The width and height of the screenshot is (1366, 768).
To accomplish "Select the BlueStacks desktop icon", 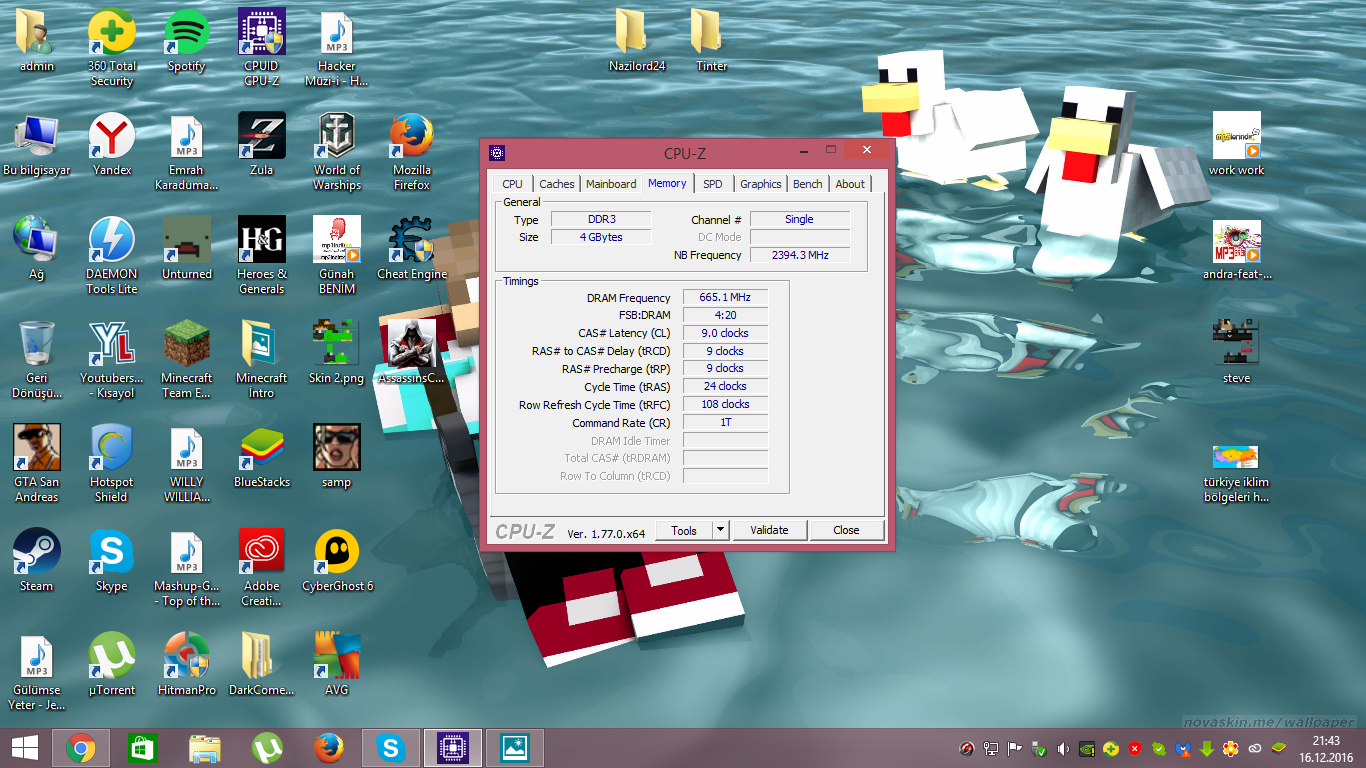I will pyautogui.click(x=261, y=450).
